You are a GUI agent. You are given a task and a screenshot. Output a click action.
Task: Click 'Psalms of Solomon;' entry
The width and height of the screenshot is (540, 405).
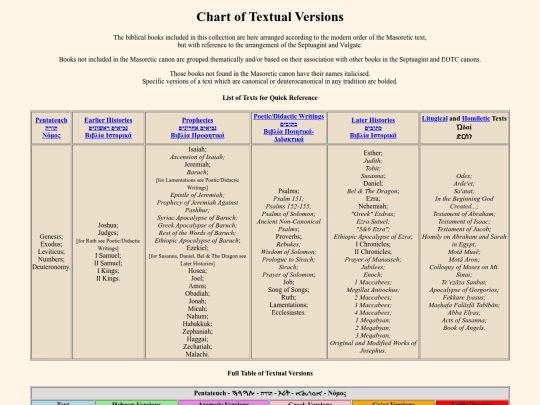click(x=289, y=214)
